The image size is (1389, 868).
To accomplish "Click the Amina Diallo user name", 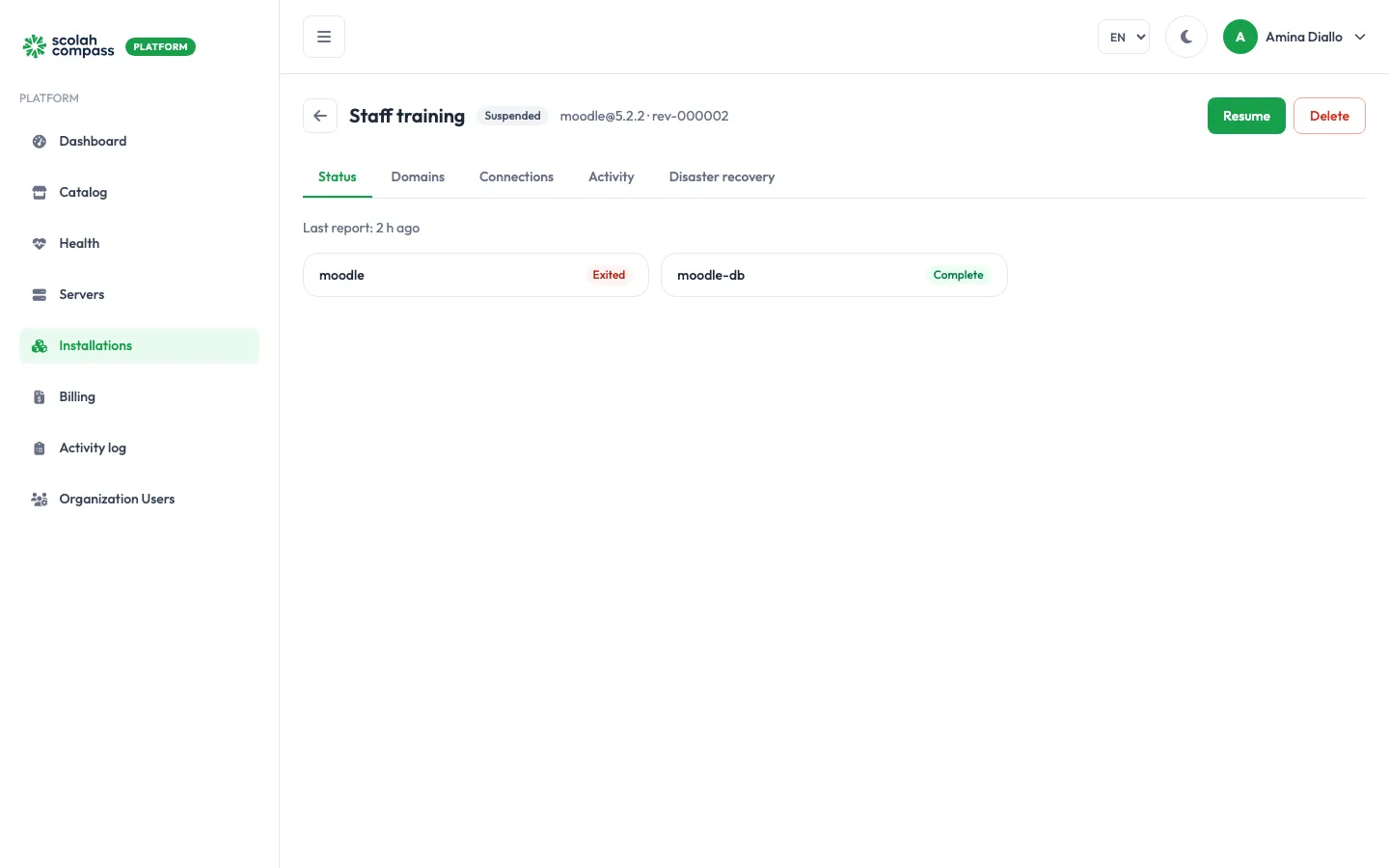I will point(1304,37).
